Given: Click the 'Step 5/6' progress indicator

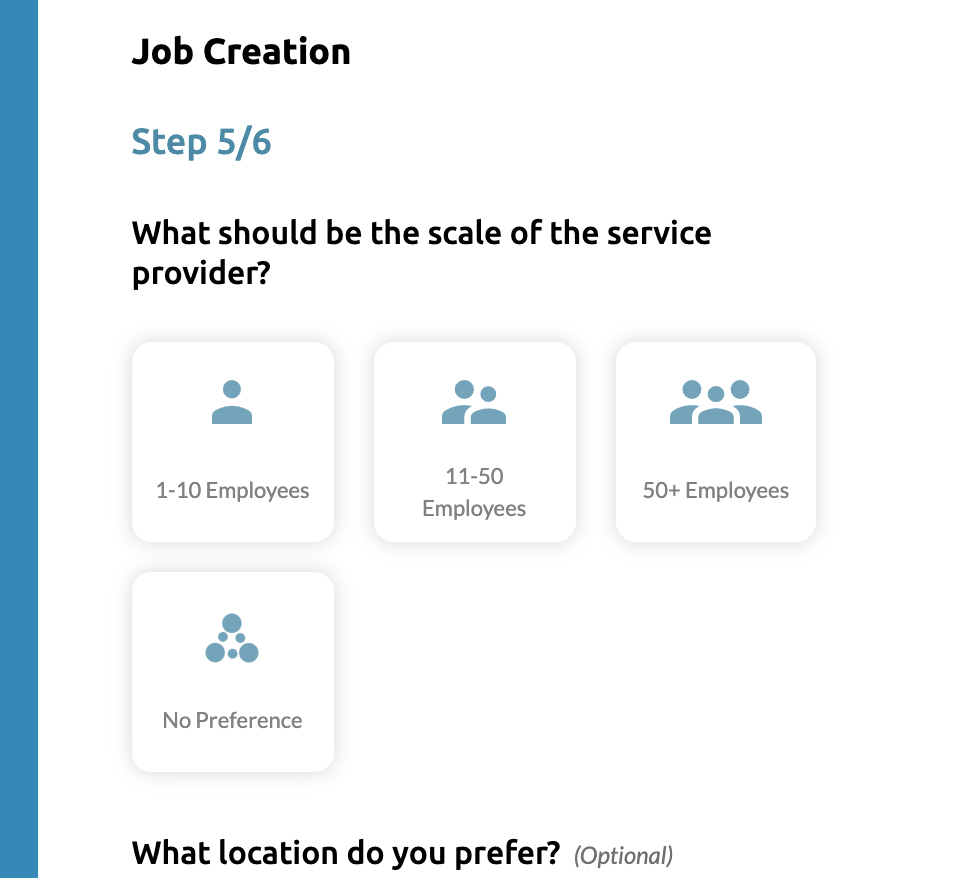Looking at the screenshot, I should click(x=201, y=142).
